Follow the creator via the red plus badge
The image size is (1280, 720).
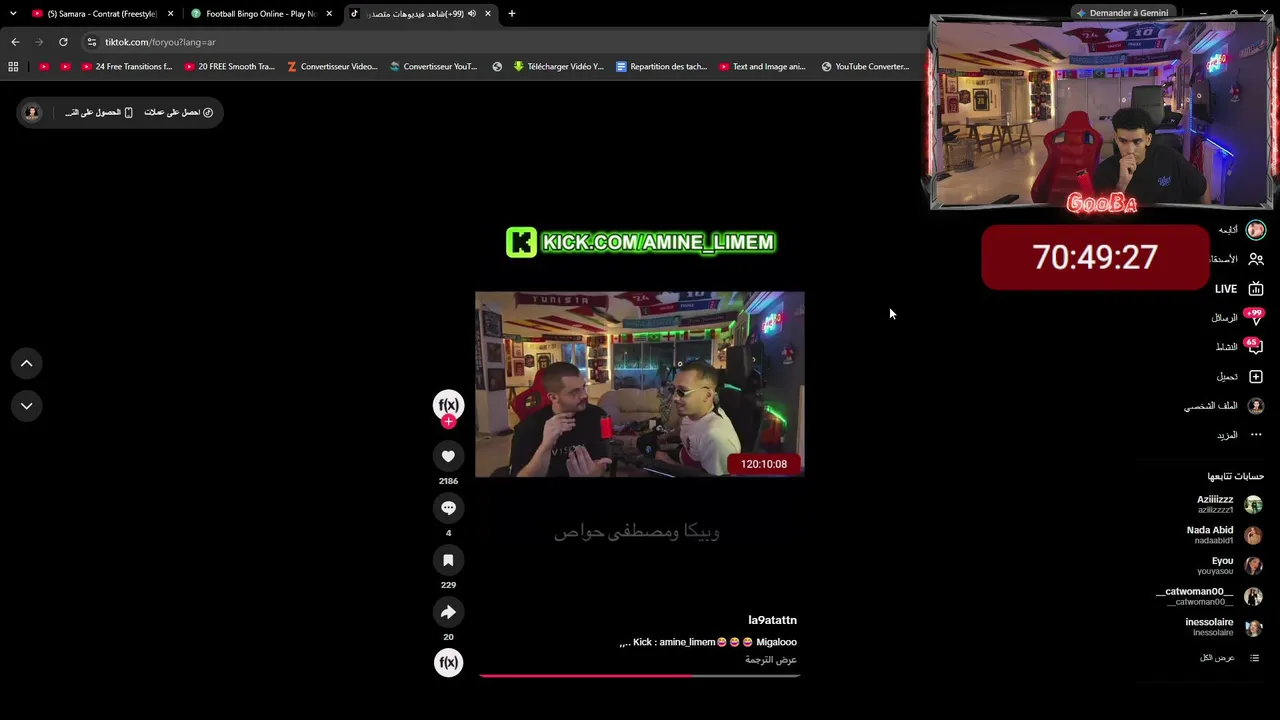pyautogui.click(x=448, y=422)
